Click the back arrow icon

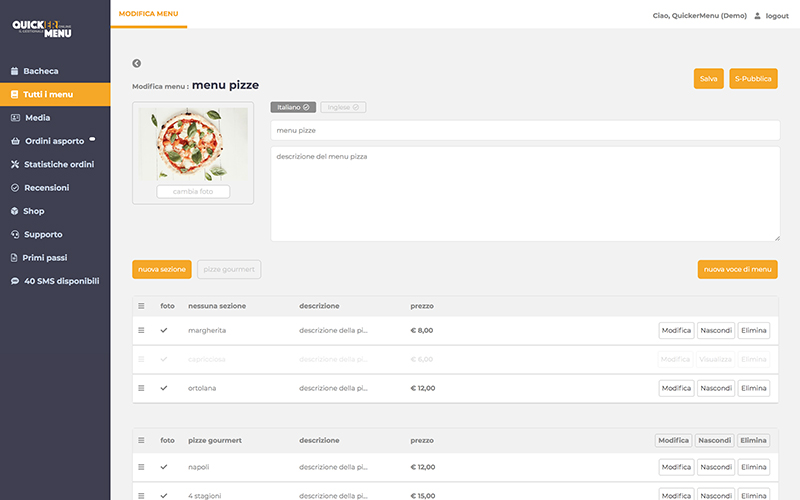(137, 63)
